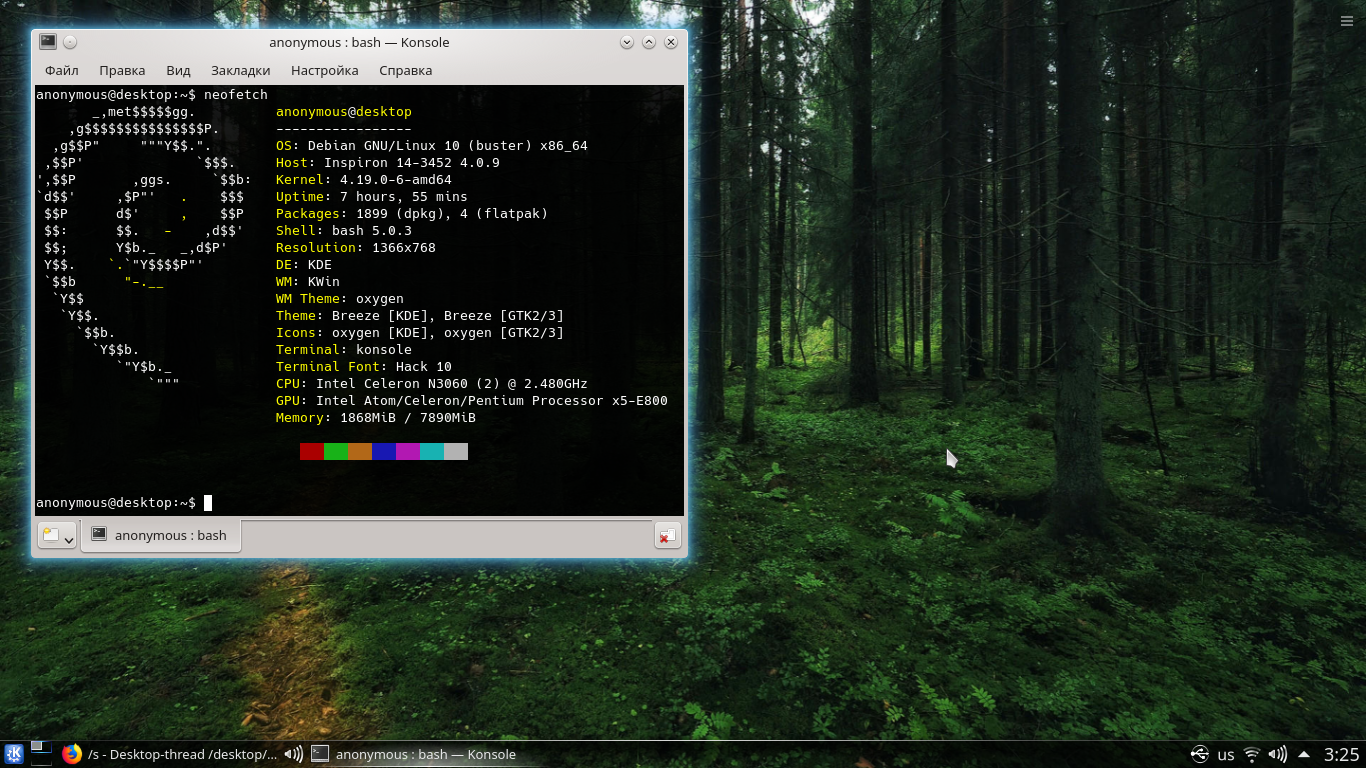Close the current tab with the red X button
This screenshot has height=768, width=1366.
point(667,535)
